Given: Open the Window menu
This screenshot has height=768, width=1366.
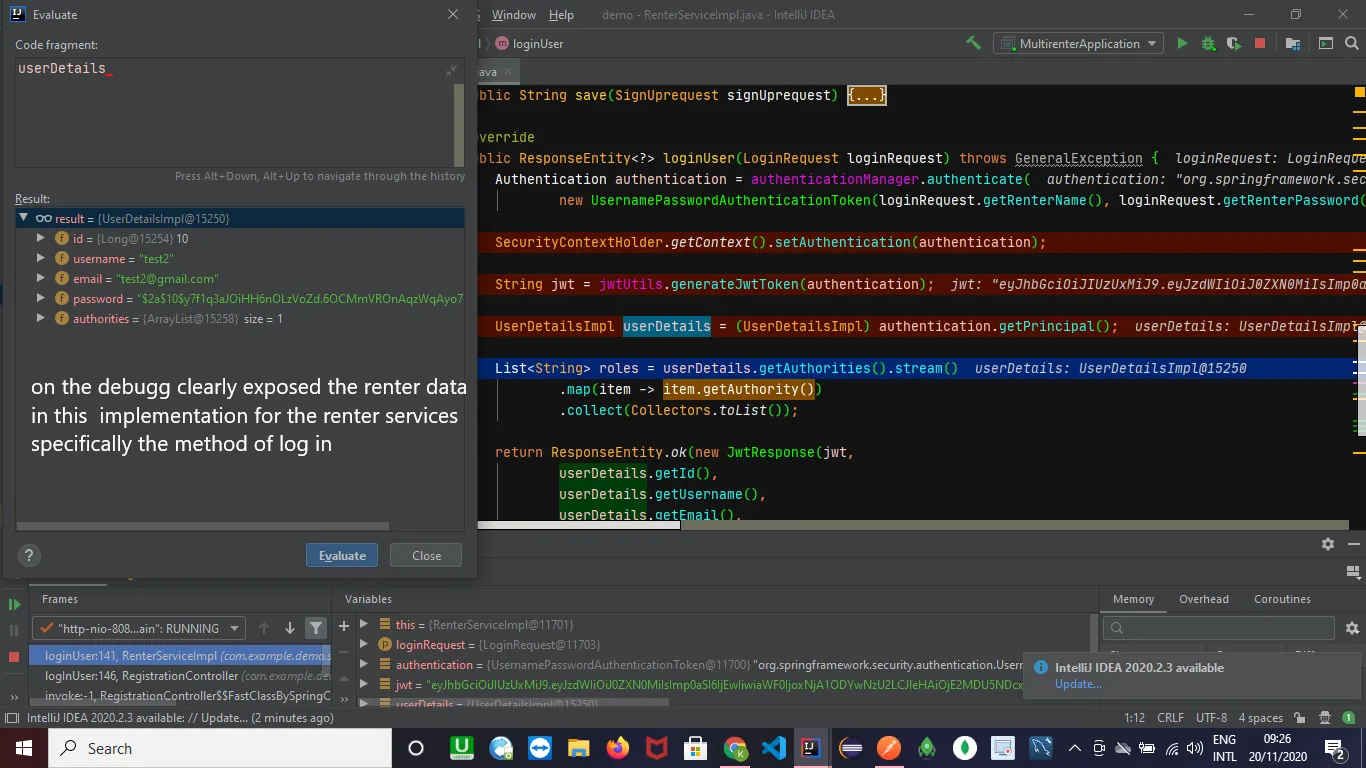Looking at the screenshot, I should click(x=514, y=15).
